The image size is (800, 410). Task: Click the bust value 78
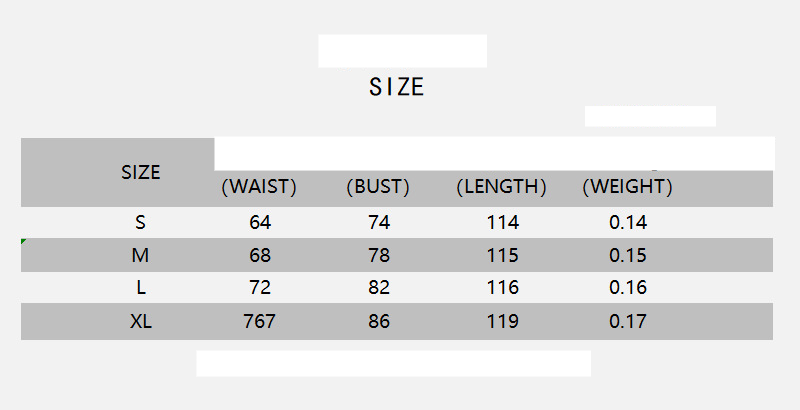379,255
